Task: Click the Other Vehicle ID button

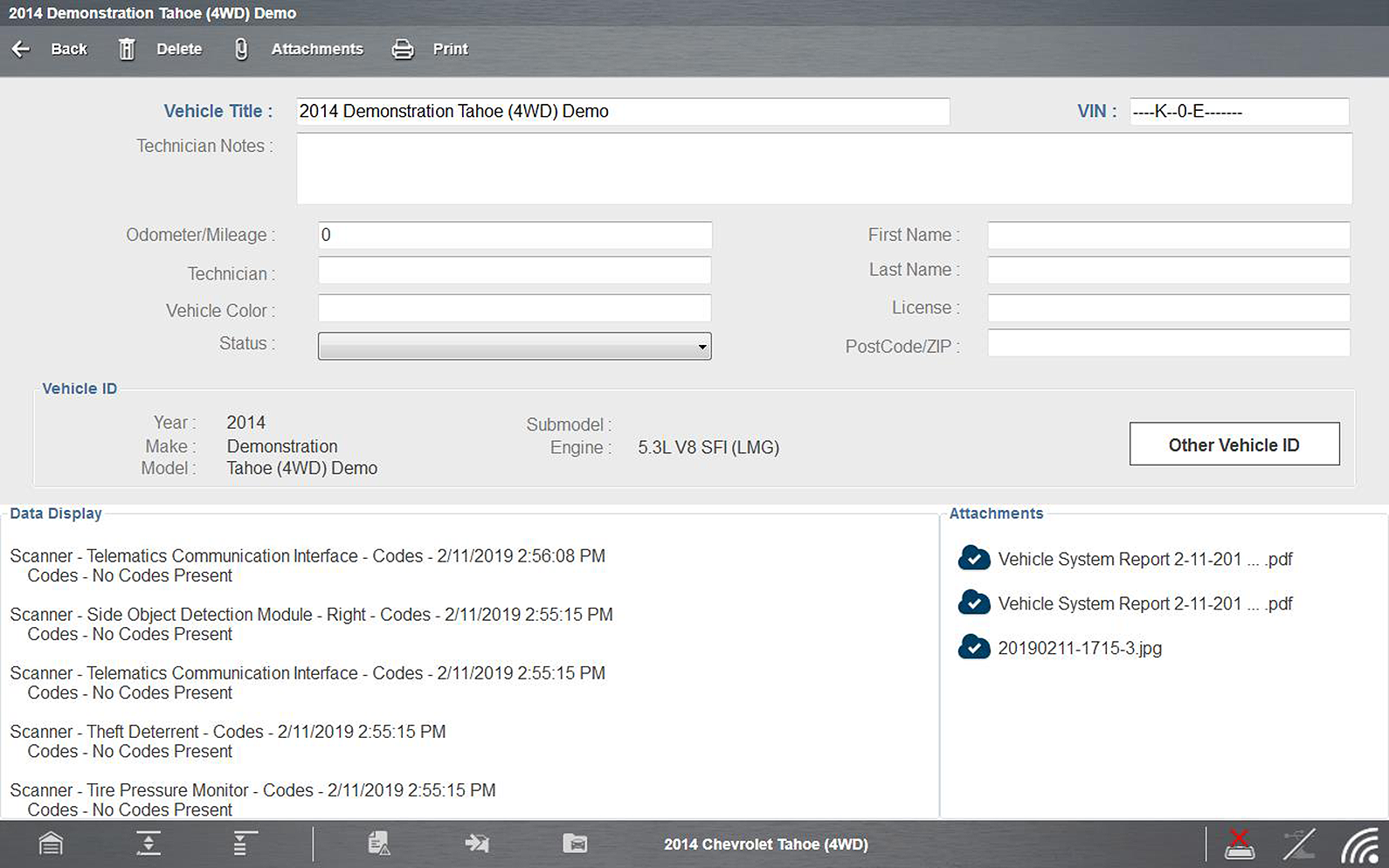Action: coord(1234,444)
